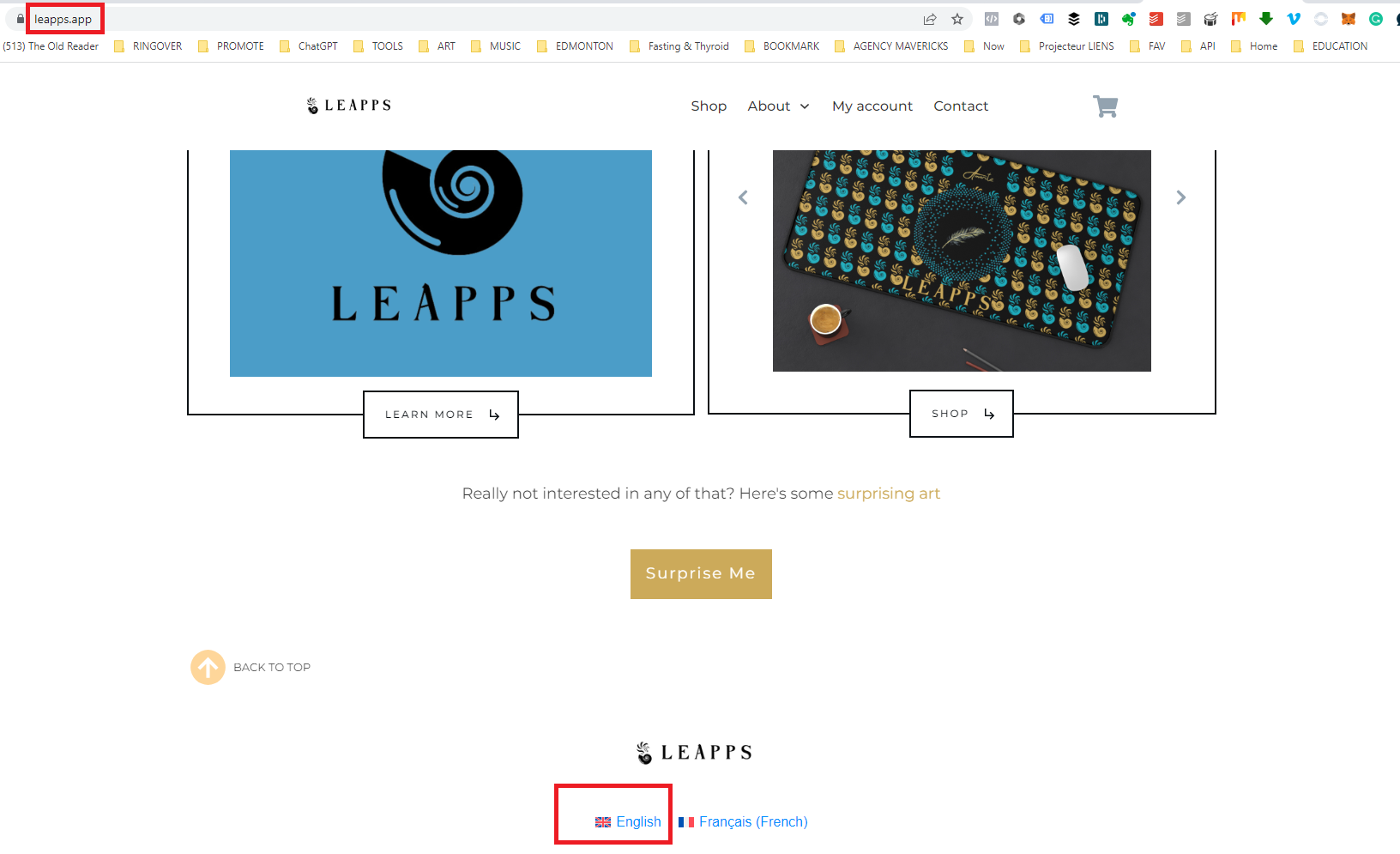Open the EDUCATION bookmark folder

(x=1331, y=46)
